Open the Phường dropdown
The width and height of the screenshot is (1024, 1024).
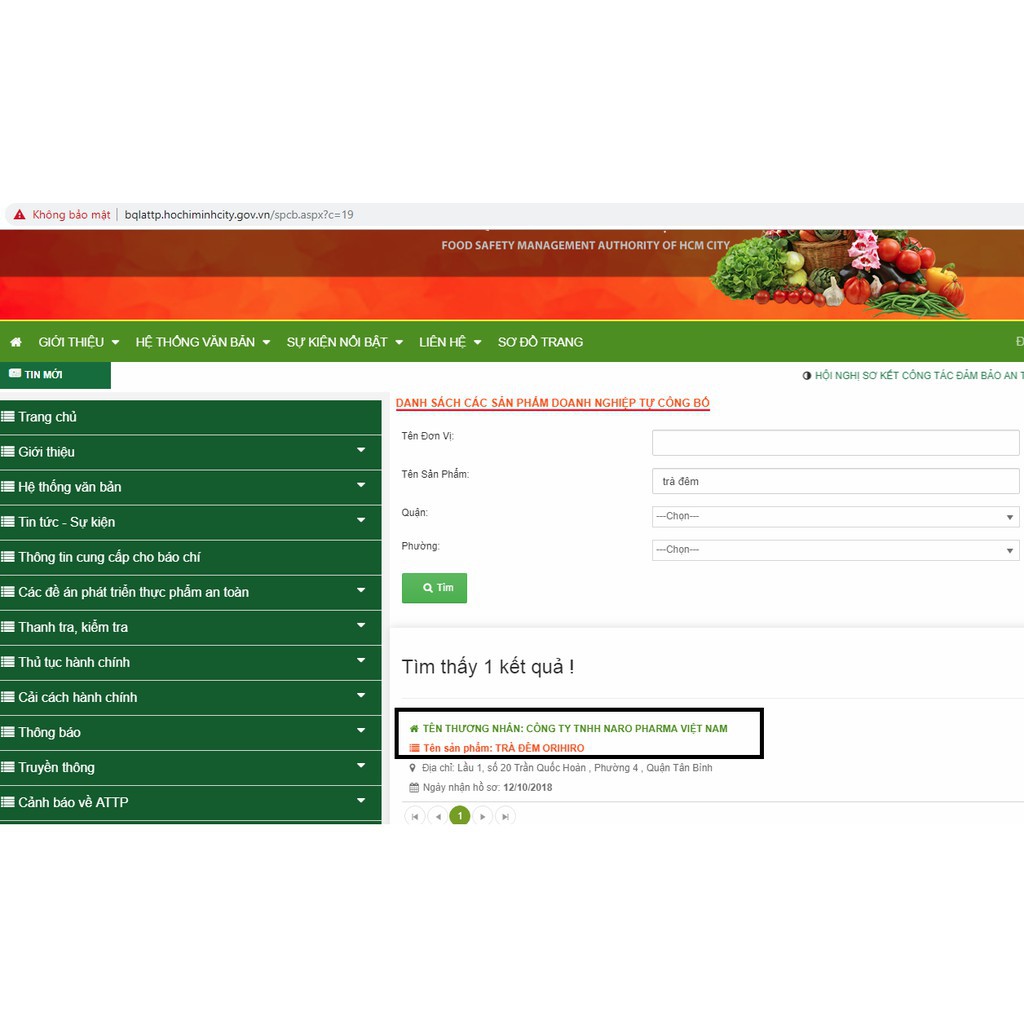click(x=835, y=550)
